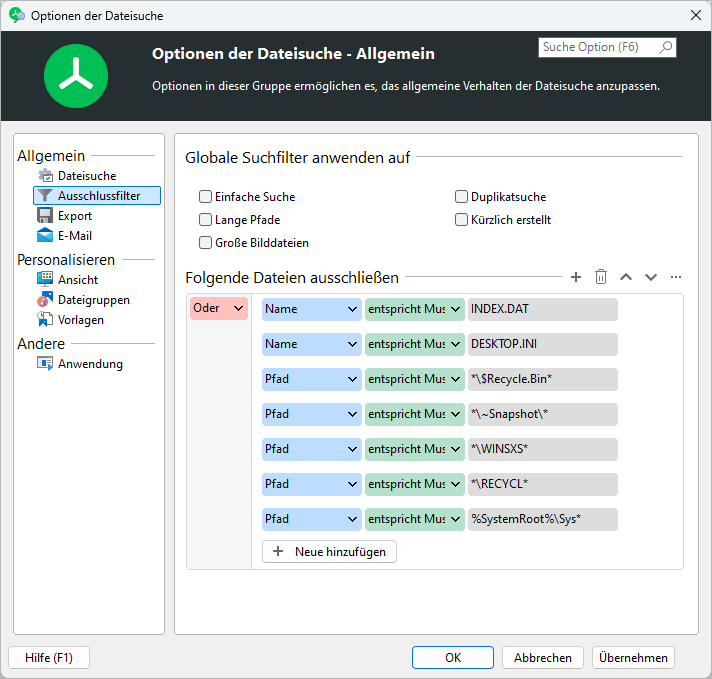Expand the Name dropdown for INDEX.DAT

click(311, 310)
